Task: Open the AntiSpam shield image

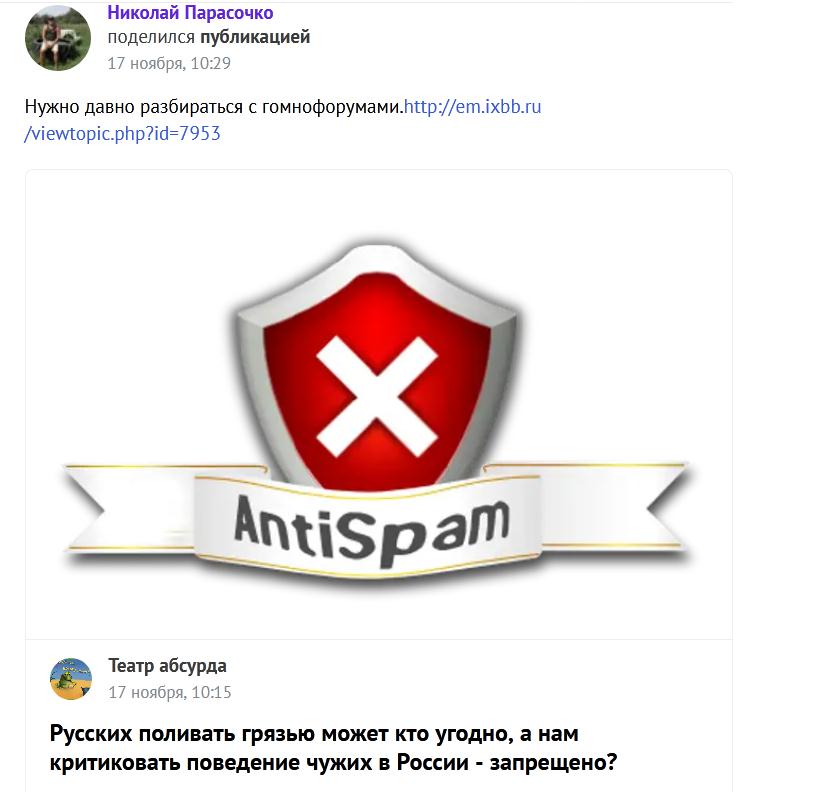Action: (x=378, y=405)
